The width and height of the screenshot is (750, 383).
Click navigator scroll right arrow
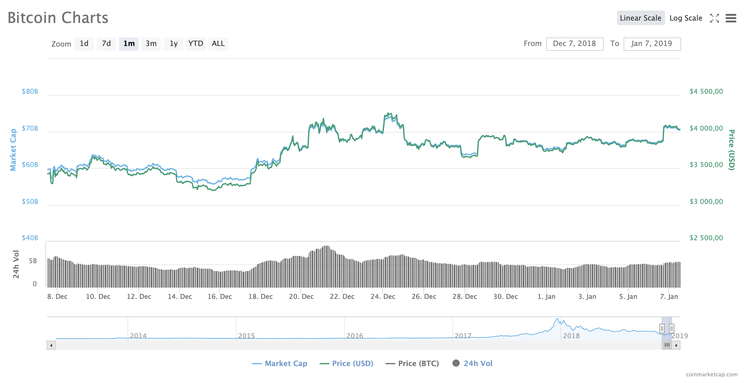coord(676,345)
